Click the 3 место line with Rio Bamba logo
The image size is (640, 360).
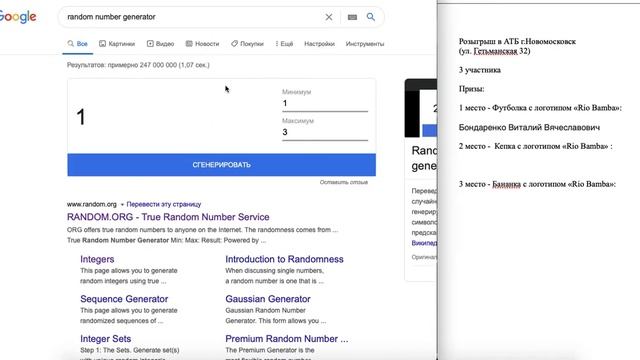click(537, 184)
